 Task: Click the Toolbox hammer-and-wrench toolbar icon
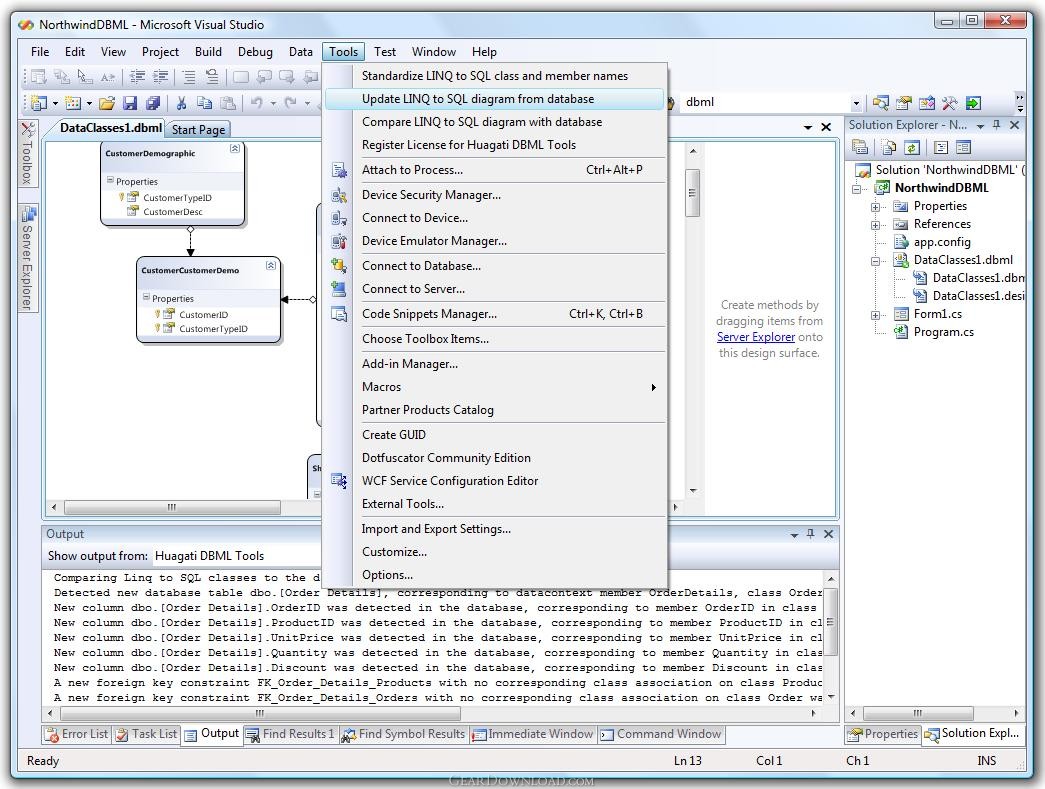click(949, 103)
